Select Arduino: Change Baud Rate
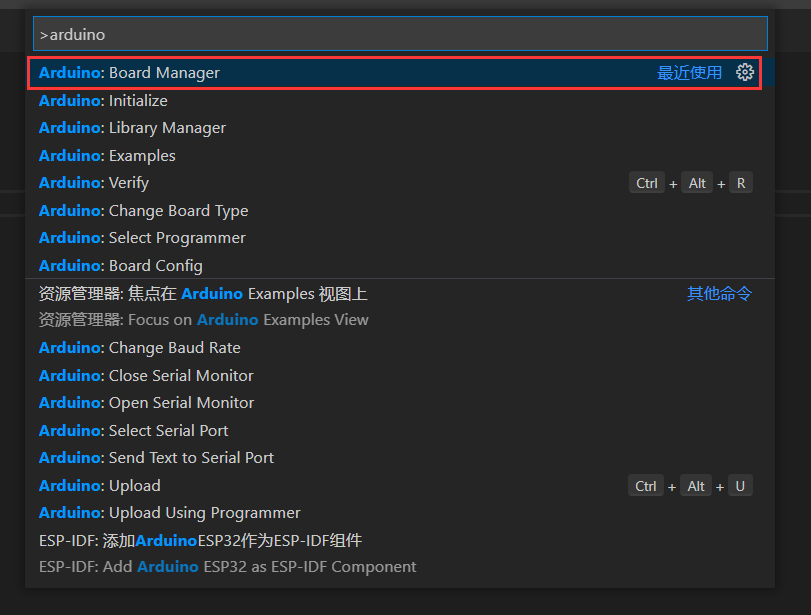The height and width of the screenshot is (615, 811). [x=400, y=348]
